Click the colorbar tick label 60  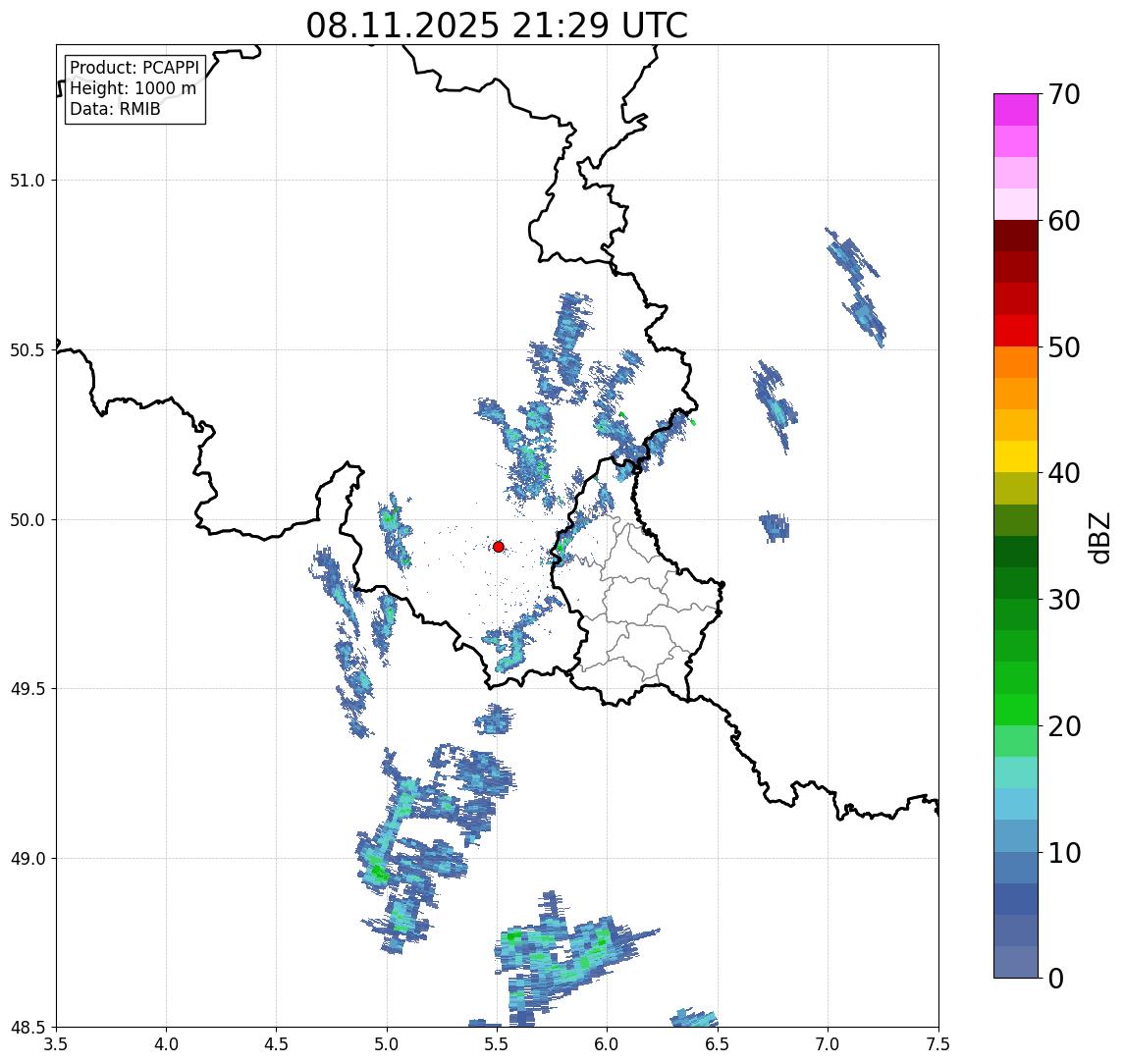tap(1064, 222)
